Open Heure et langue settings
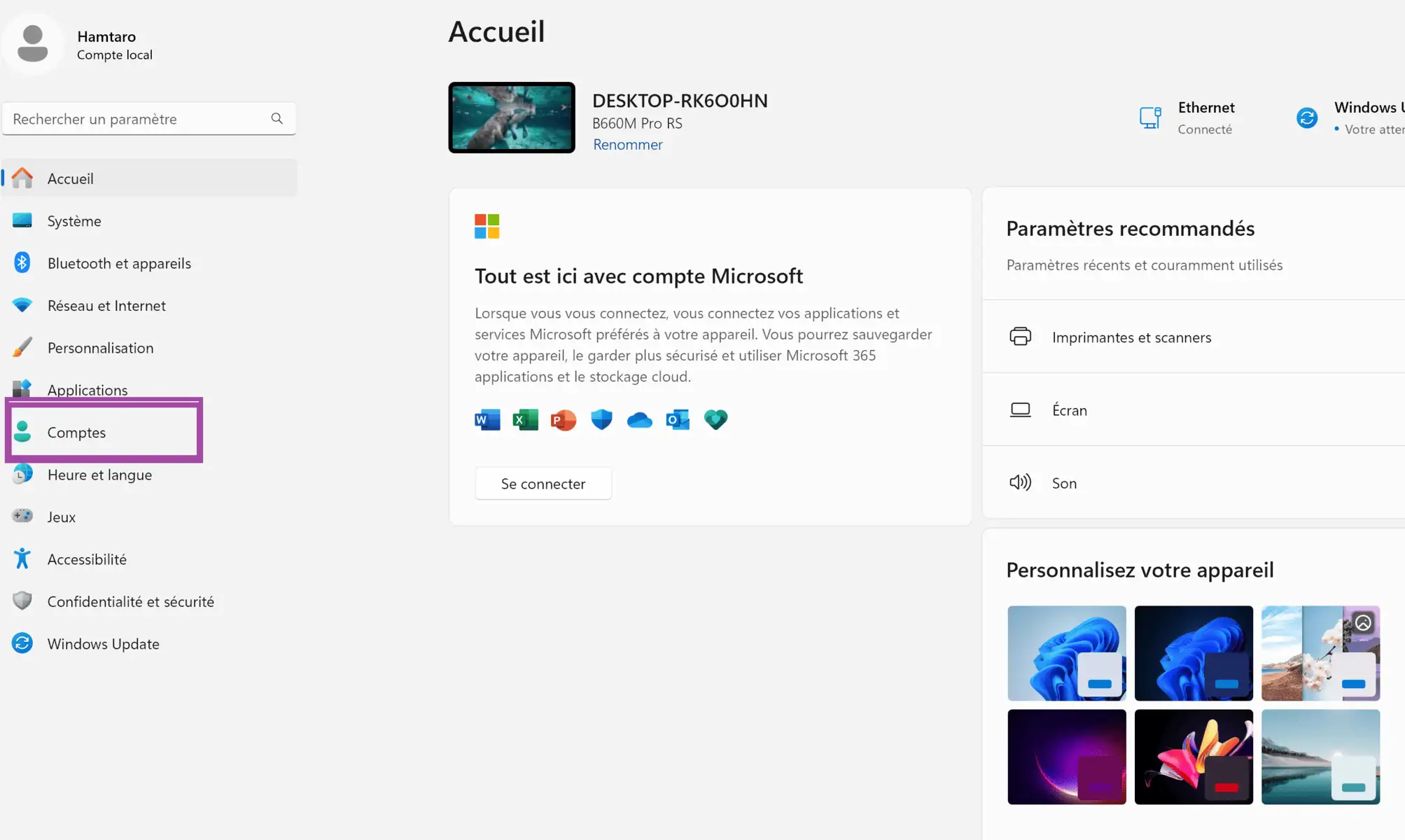 point(99,475)
